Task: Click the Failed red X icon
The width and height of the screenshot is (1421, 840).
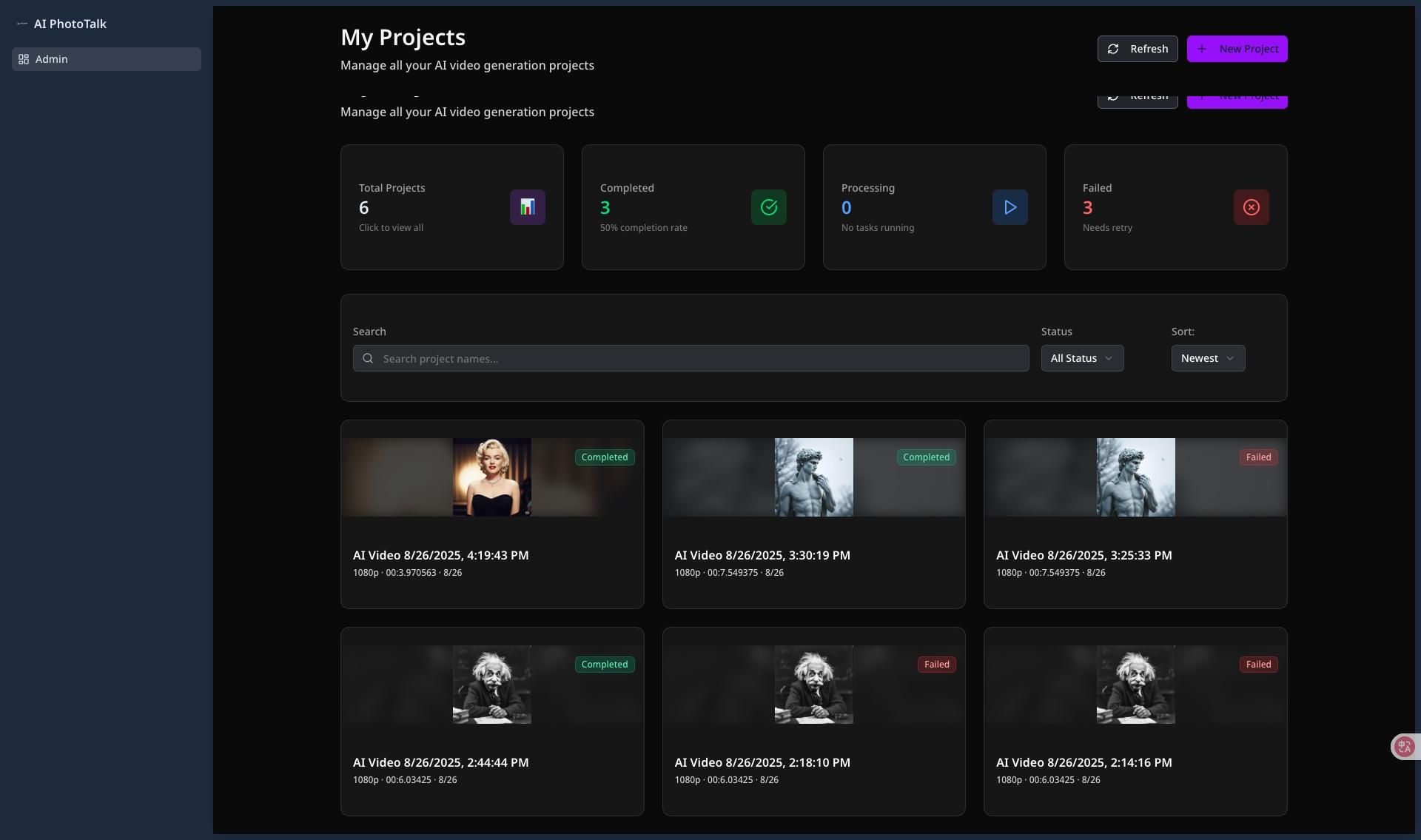Action: click(1251, 207)
